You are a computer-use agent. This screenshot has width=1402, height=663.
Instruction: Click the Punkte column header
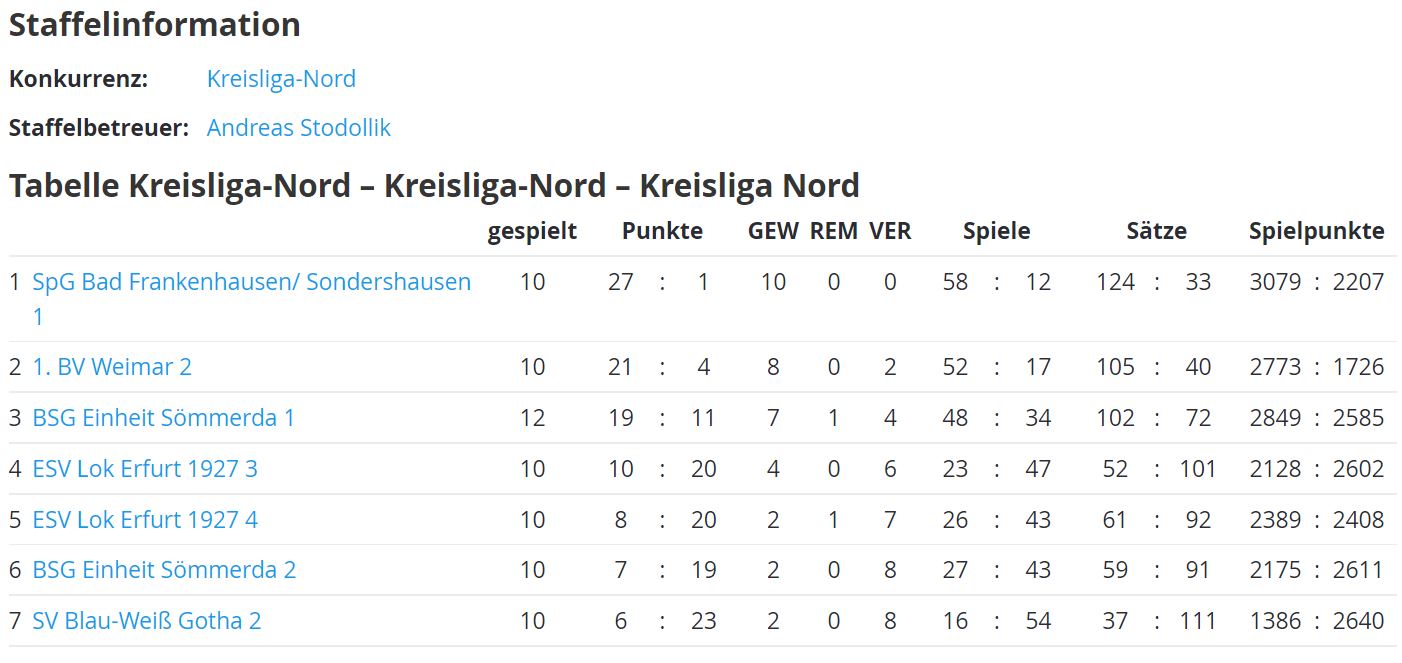pyautogui.click(x=662, y=231)
